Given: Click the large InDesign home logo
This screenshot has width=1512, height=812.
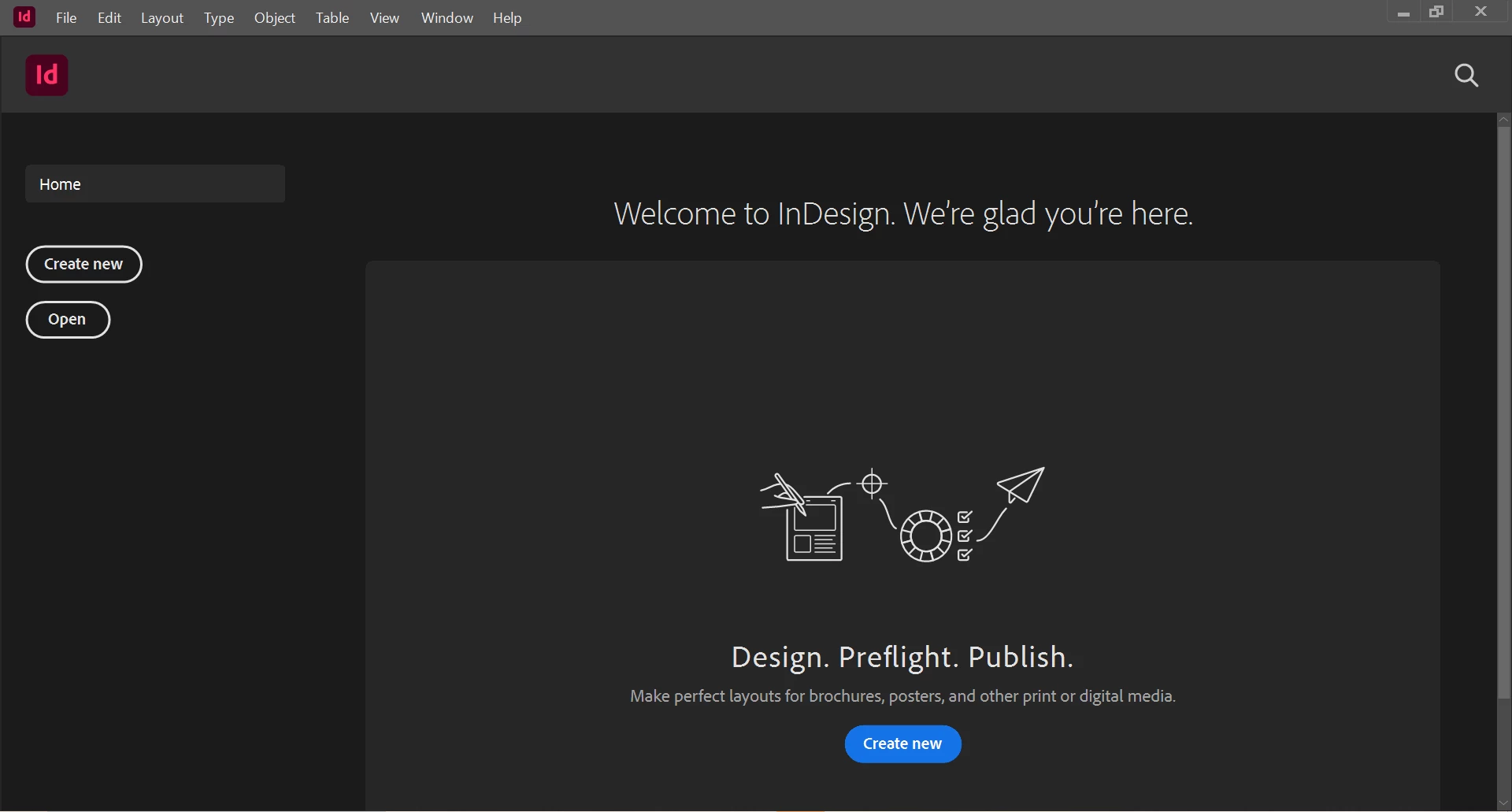Looking at the screenshot, I should (47, 76).
